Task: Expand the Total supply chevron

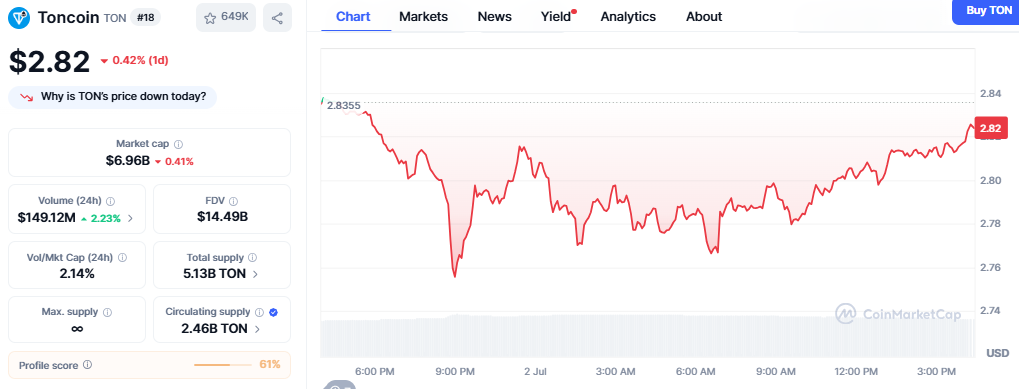Action: point(255,274)
